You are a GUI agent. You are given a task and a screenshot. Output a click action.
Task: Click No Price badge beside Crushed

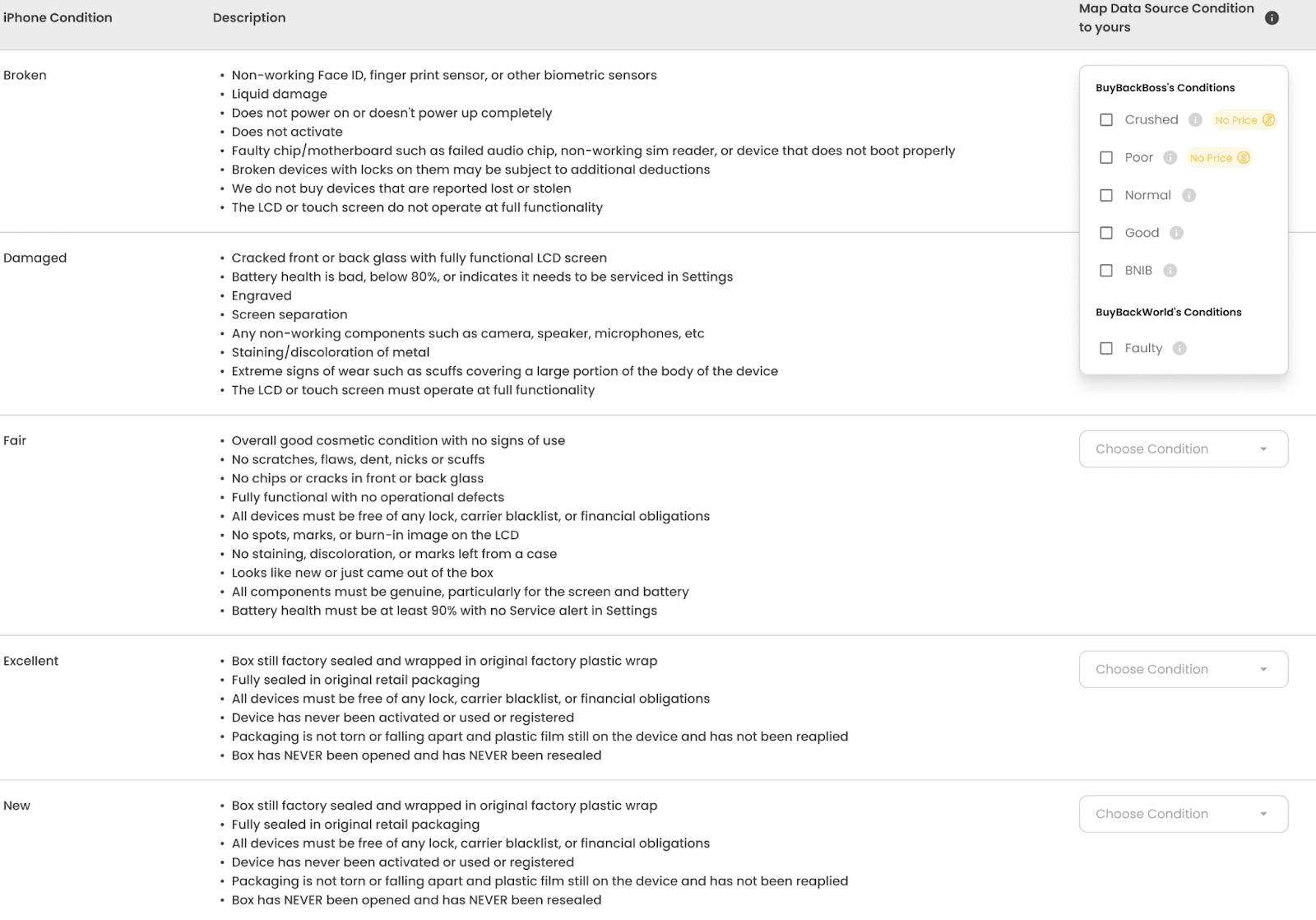pos(1245,120)
